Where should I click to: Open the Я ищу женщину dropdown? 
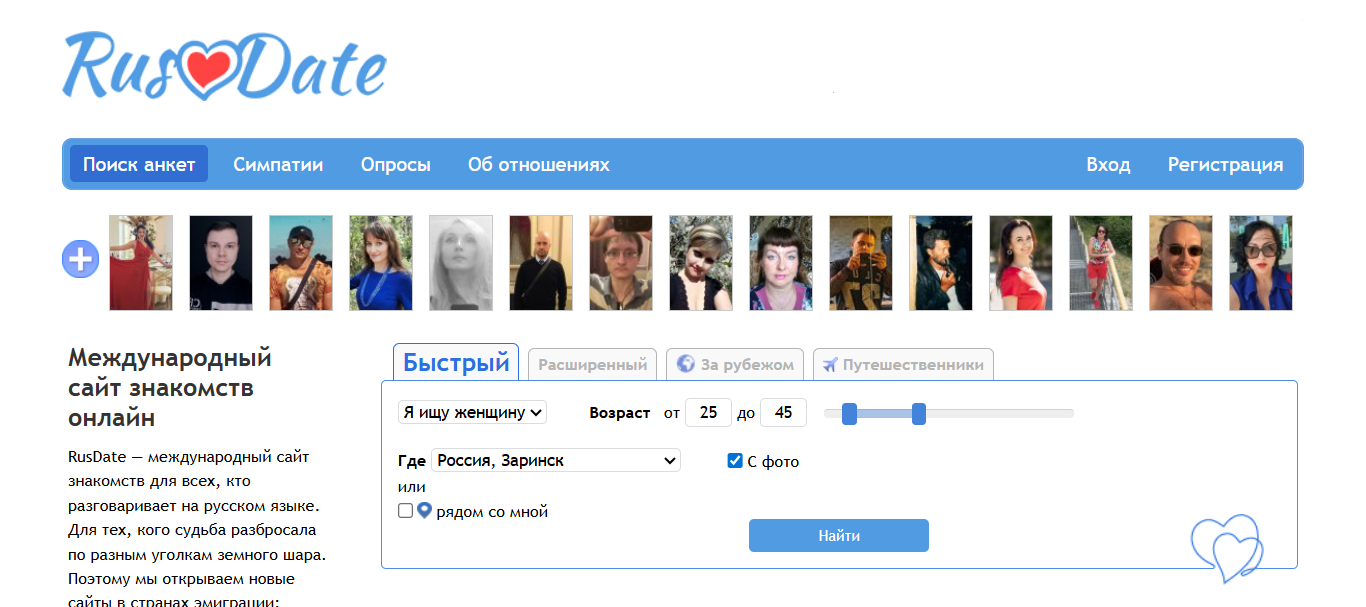(x=472, y=412)
